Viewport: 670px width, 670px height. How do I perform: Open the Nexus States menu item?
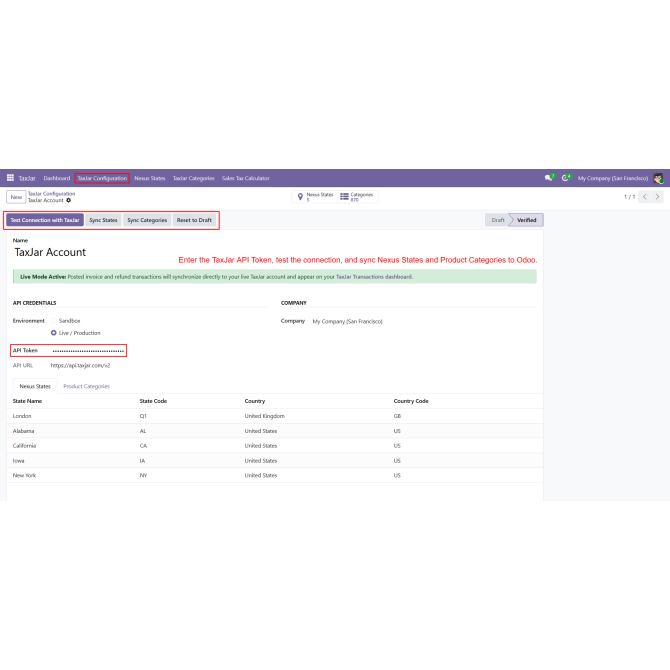click(x=150, y=178)
